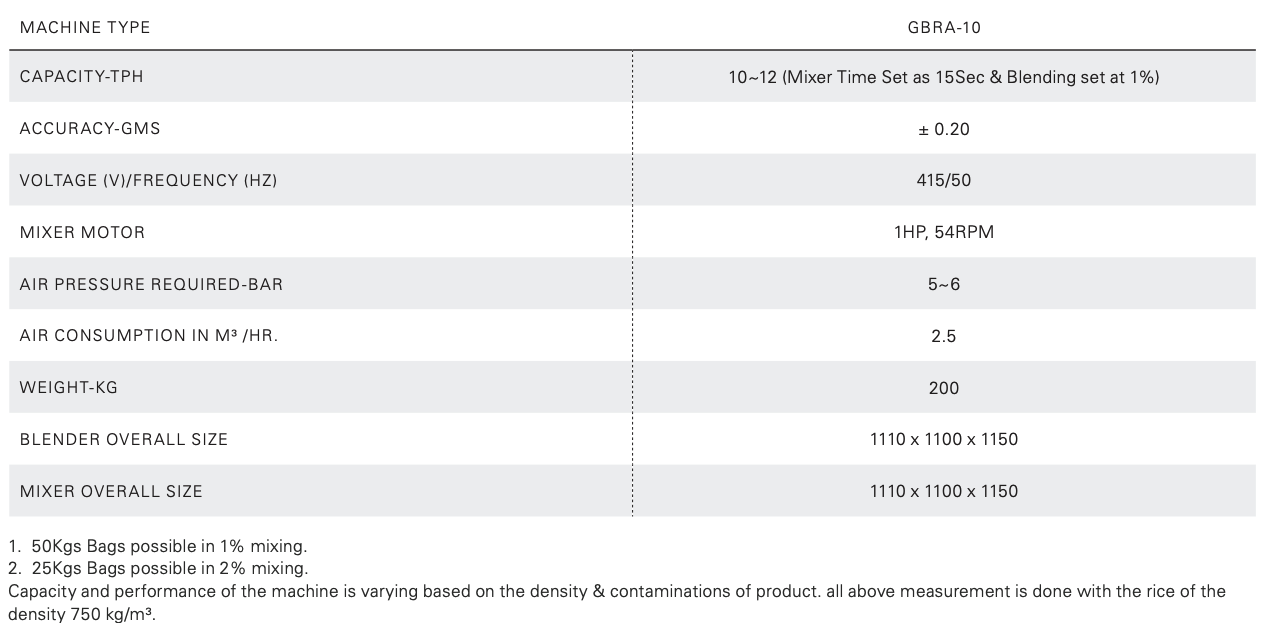Click the VOLTAGE (V)/FREQUENCY (HZ) label
The width and height of the screenshot is (1270, 638).
coord(148,180)
